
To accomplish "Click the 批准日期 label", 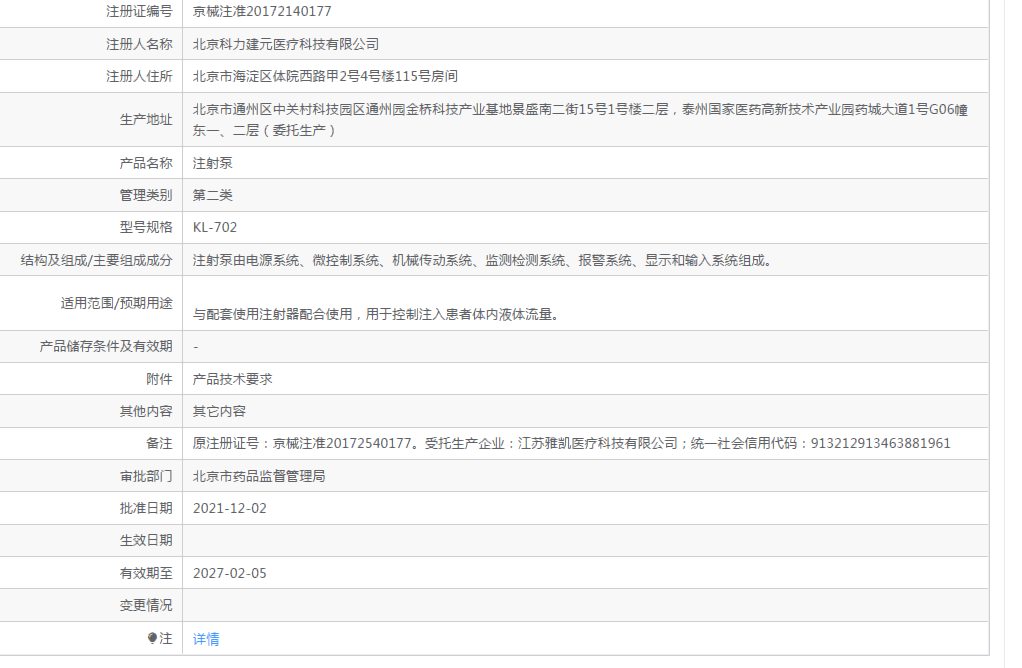I will (146, 508).
